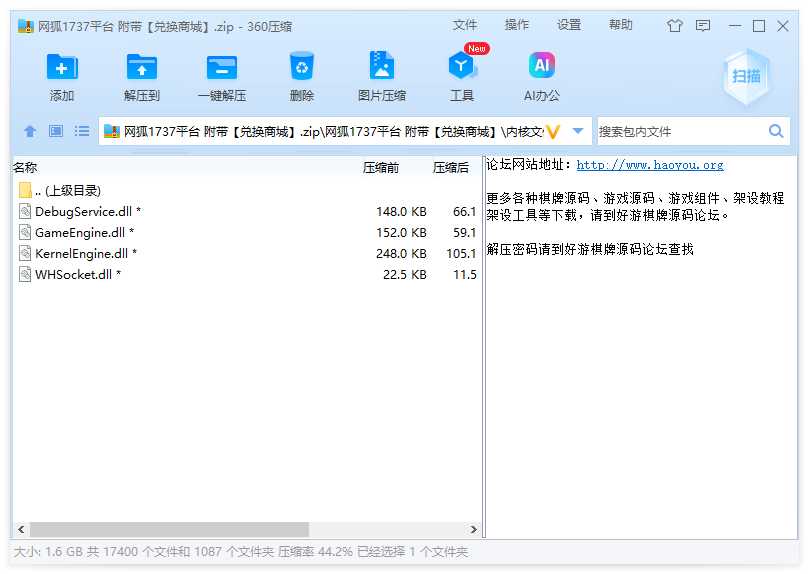Switch to list view mode
Image resolution: width=809 pixels, height=574 pixels.
point(82,131)
